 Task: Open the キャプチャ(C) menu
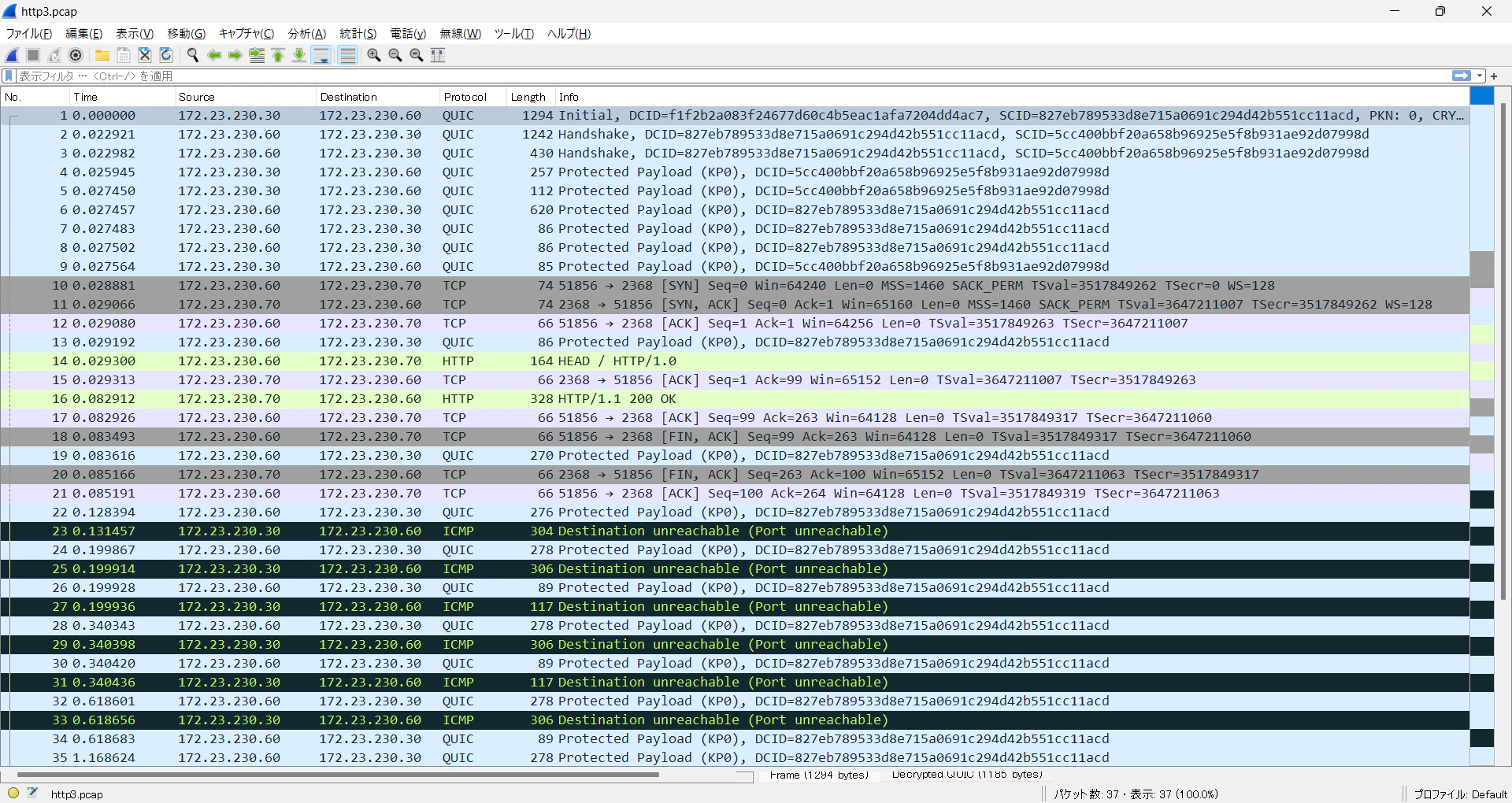(246, 34)
